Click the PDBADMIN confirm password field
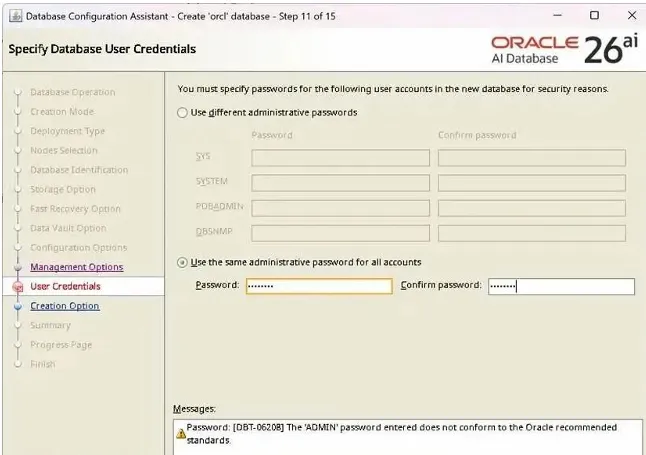This screenshot has height=455, width=646. click(x=532, y=208)
